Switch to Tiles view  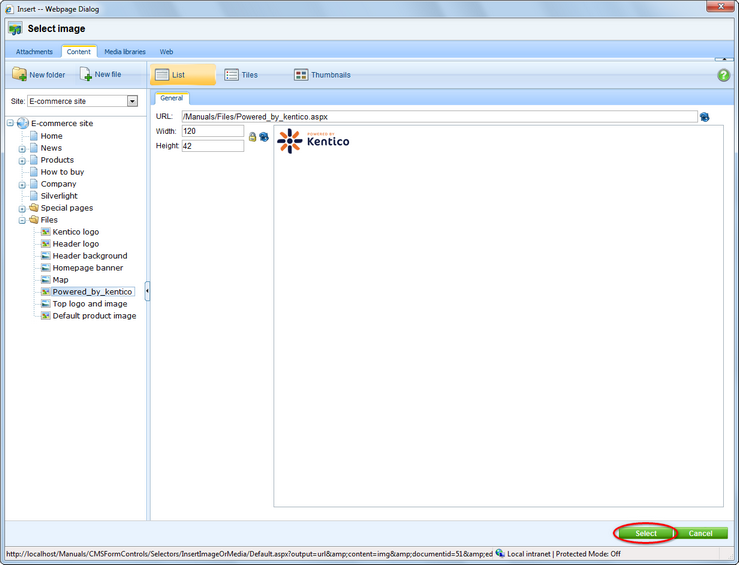pyautogui.click(x=241, y=75)
